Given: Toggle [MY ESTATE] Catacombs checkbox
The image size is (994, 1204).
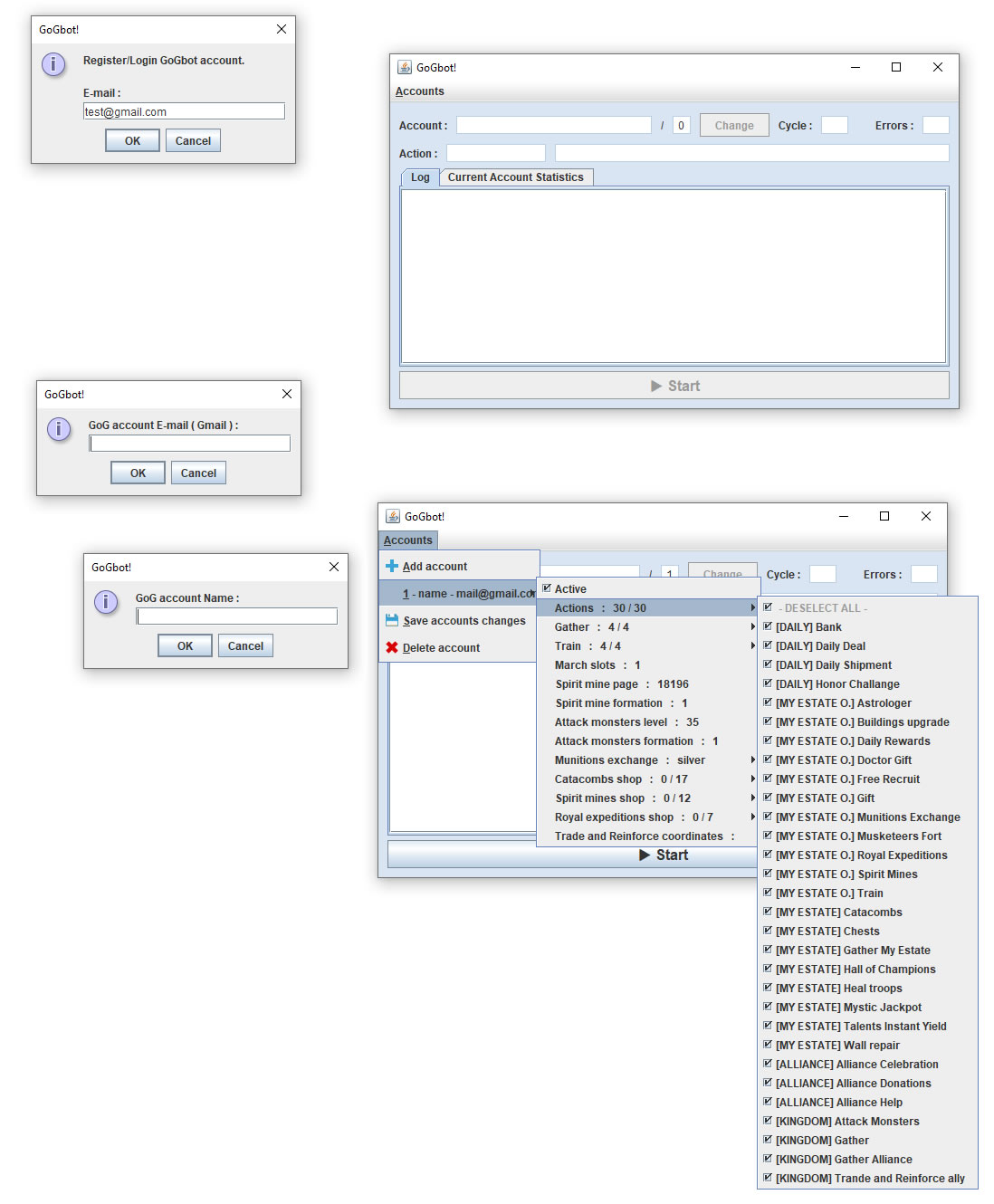Looking at the screenshot, I should tap(768, 912).
